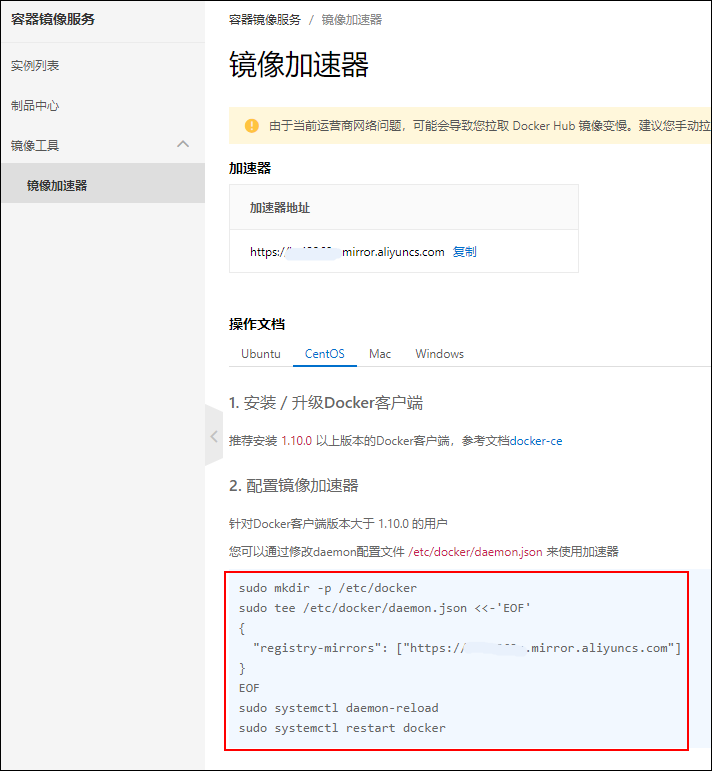Click heading 1. 安装 / 升级Docker客户端
This screenshot has width=712, height=771.
326,403
